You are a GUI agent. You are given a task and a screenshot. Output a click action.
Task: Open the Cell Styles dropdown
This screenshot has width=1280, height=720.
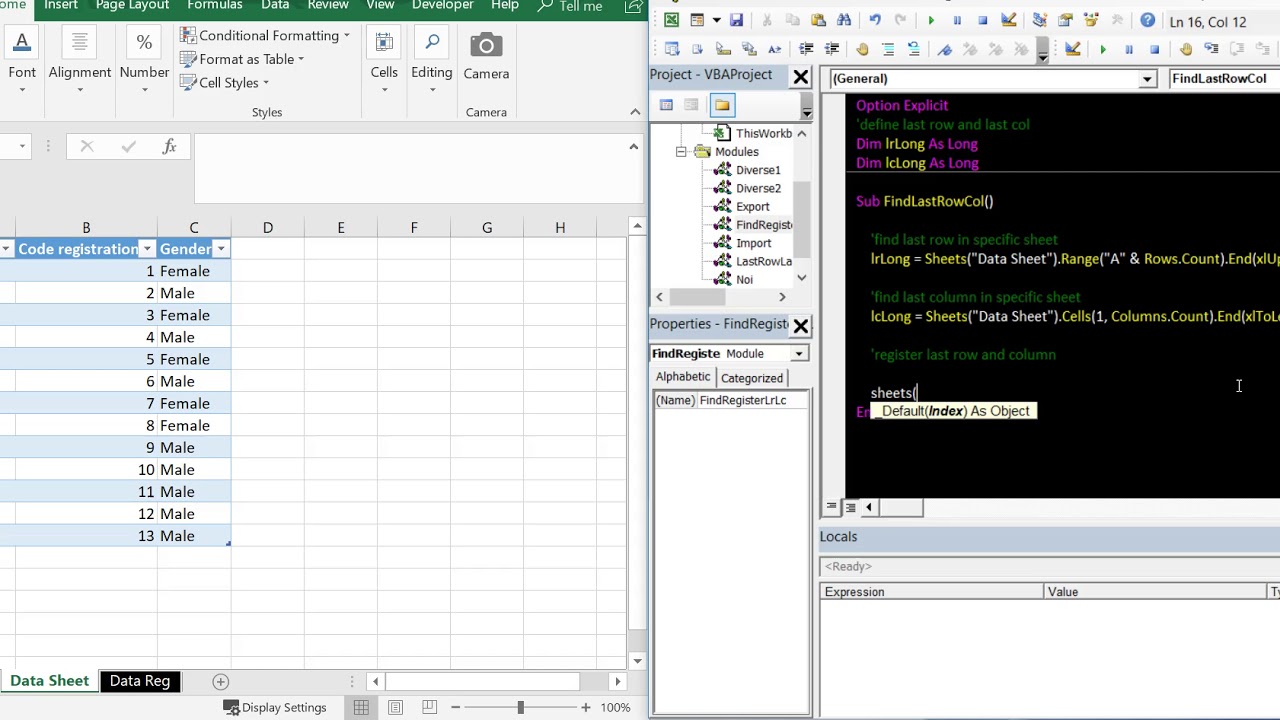coord(225,83)
